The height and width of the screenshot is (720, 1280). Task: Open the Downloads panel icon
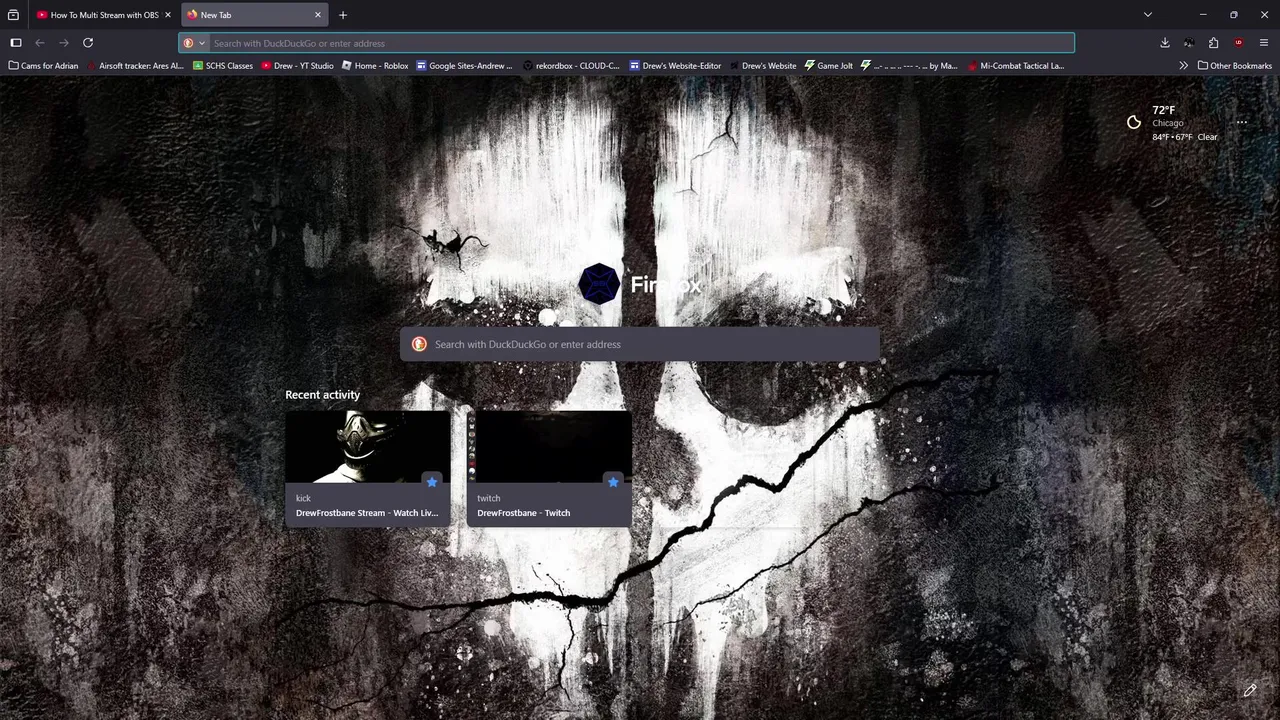[1165, 43]
